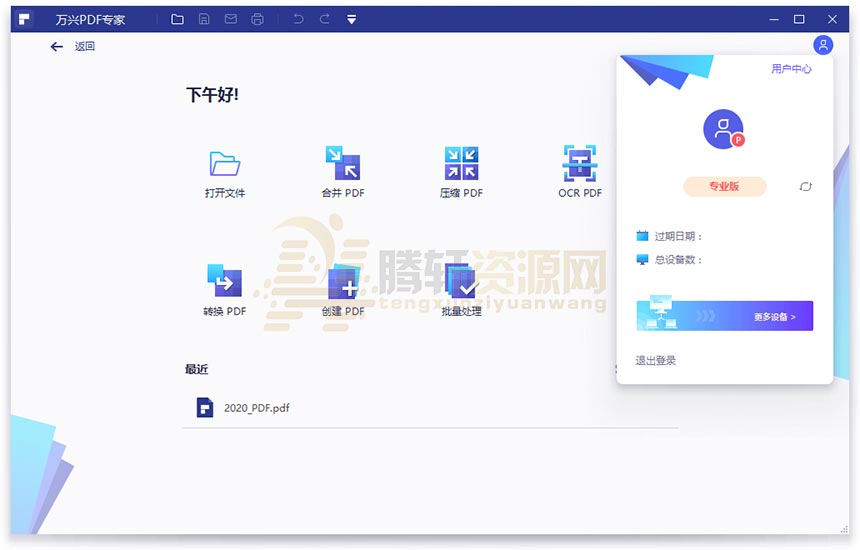Toggle the user account icon at top right
Viewport: 860px width, 550px height.
click(x=823, y=45)
